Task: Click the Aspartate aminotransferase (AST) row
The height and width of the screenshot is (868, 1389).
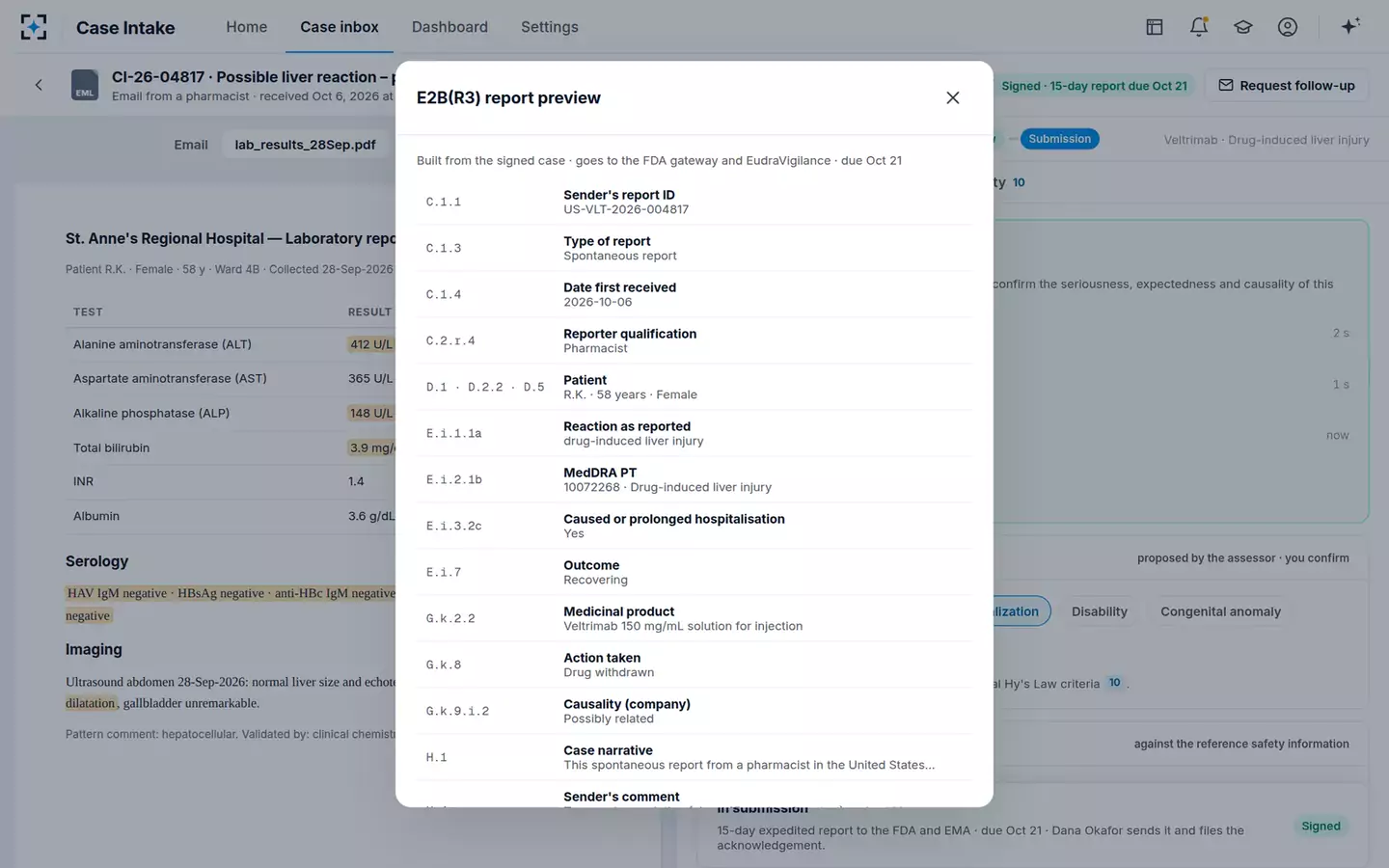Action: click(232, 379)
